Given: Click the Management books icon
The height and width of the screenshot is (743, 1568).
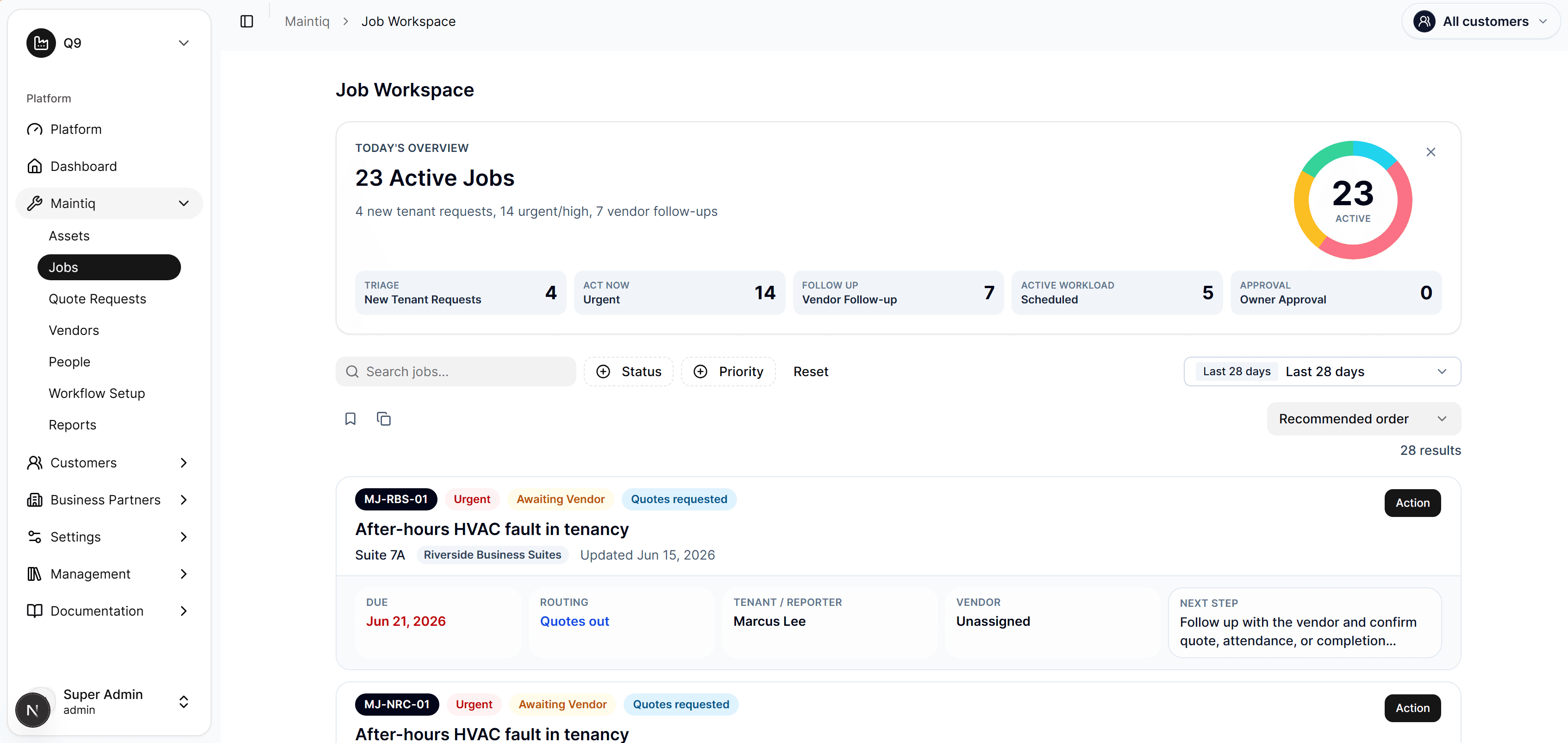Looking at the screenshot, I should (x=35, y=574).
